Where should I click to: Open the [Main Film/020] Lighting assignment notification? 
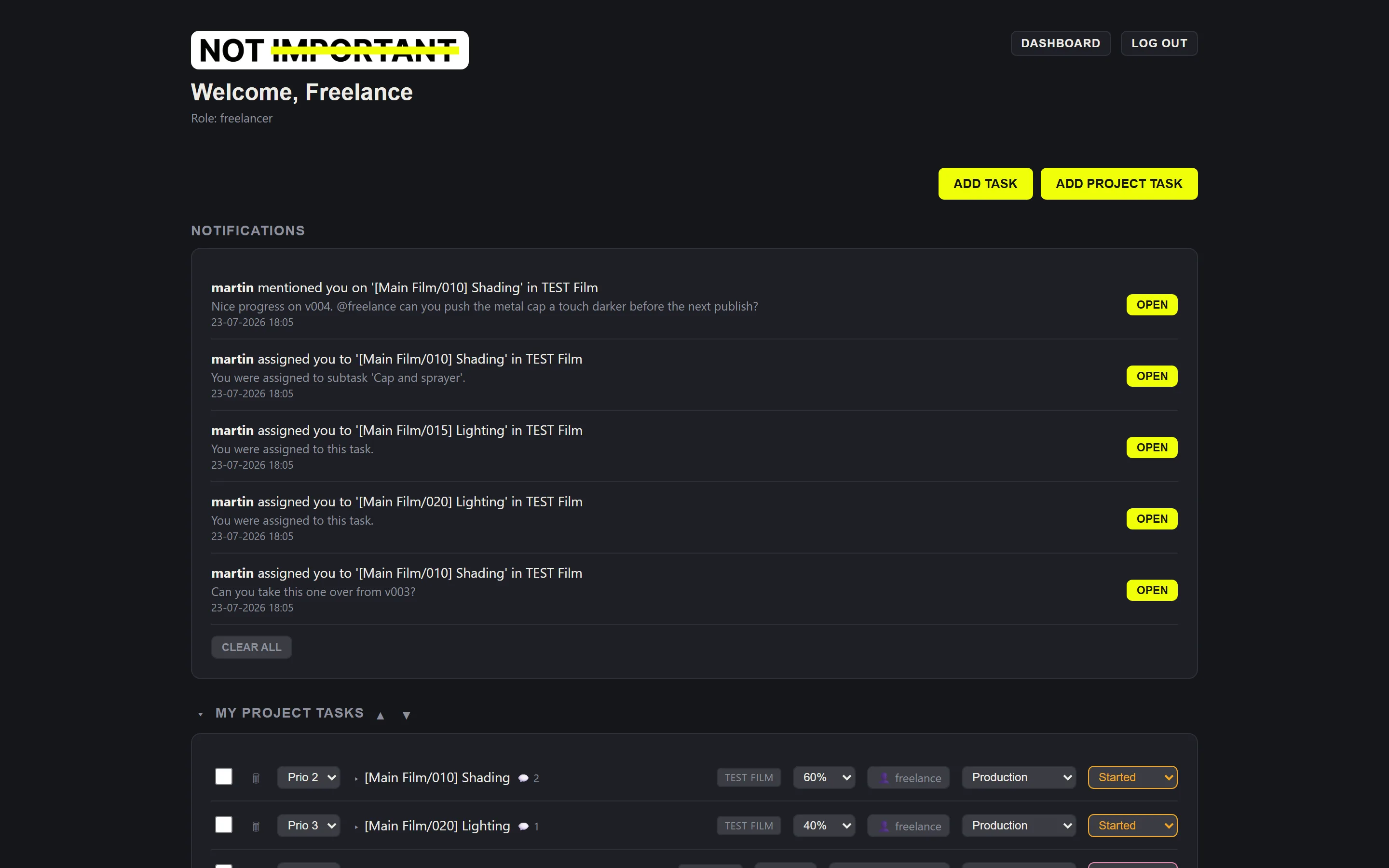pyautogui.click(x=1151, y=519)
